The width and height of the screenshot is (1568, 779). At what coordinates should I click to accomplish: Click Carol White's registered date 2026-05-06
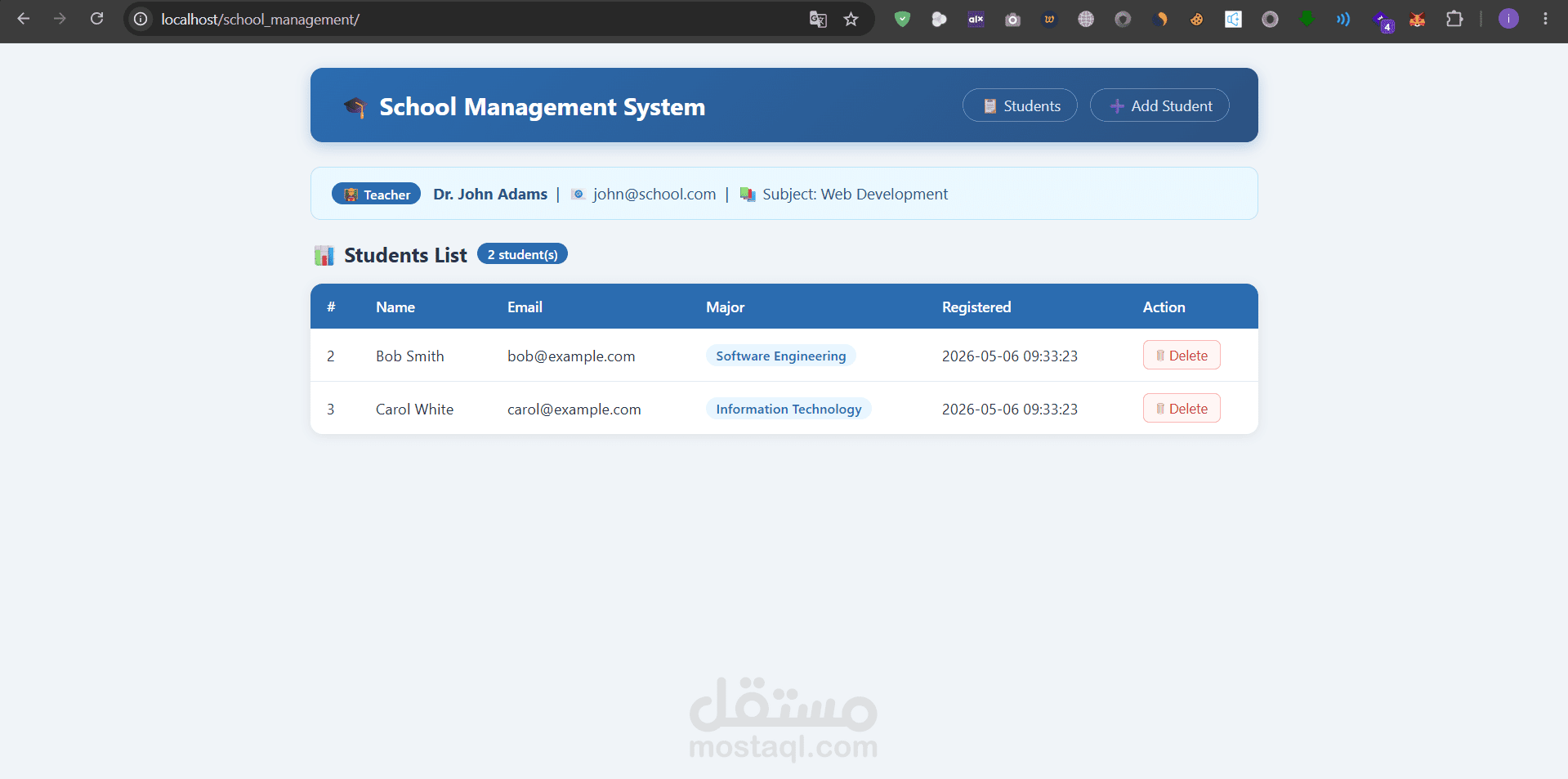coord(1010,409)
